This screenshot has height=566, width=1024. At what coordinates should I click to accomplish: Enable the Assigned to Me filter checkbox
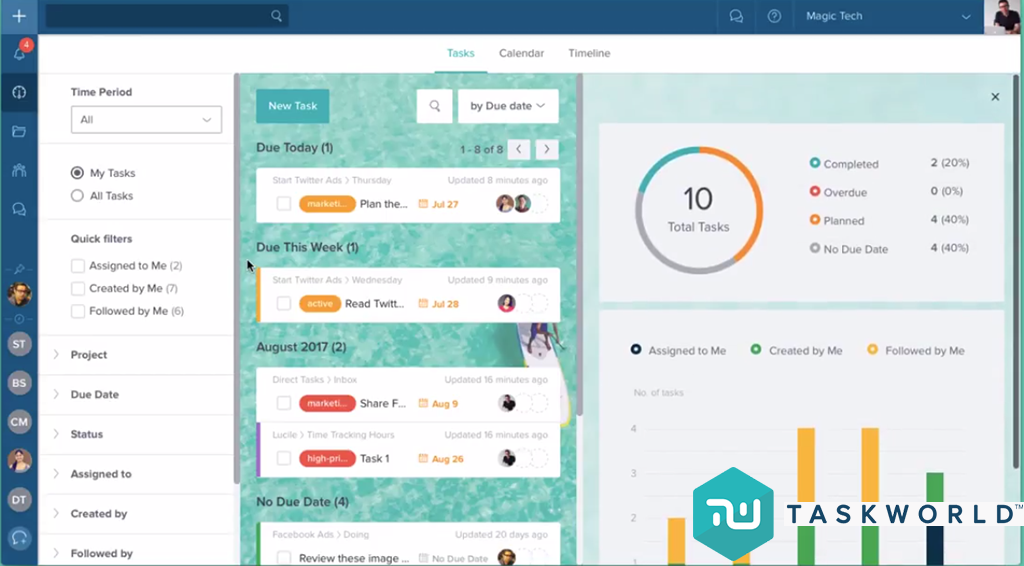pos(78,266)
